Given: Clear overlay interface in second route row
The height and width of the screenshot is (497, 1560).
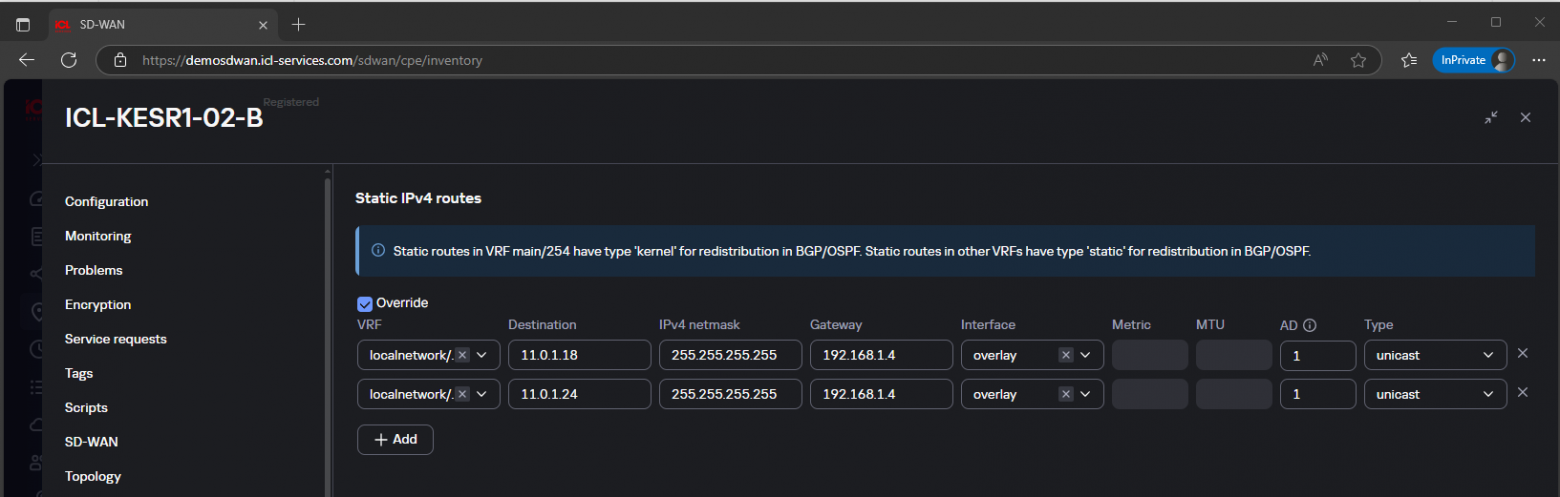Looking at the screenshot, I should point(1066,394).
